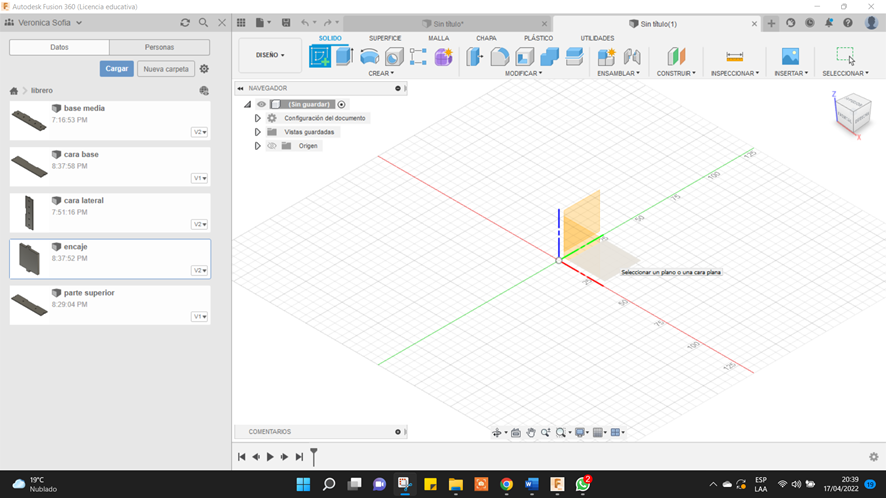Select the Insert image tool
This screenshot has height=498, width=886.
(791, 57)
